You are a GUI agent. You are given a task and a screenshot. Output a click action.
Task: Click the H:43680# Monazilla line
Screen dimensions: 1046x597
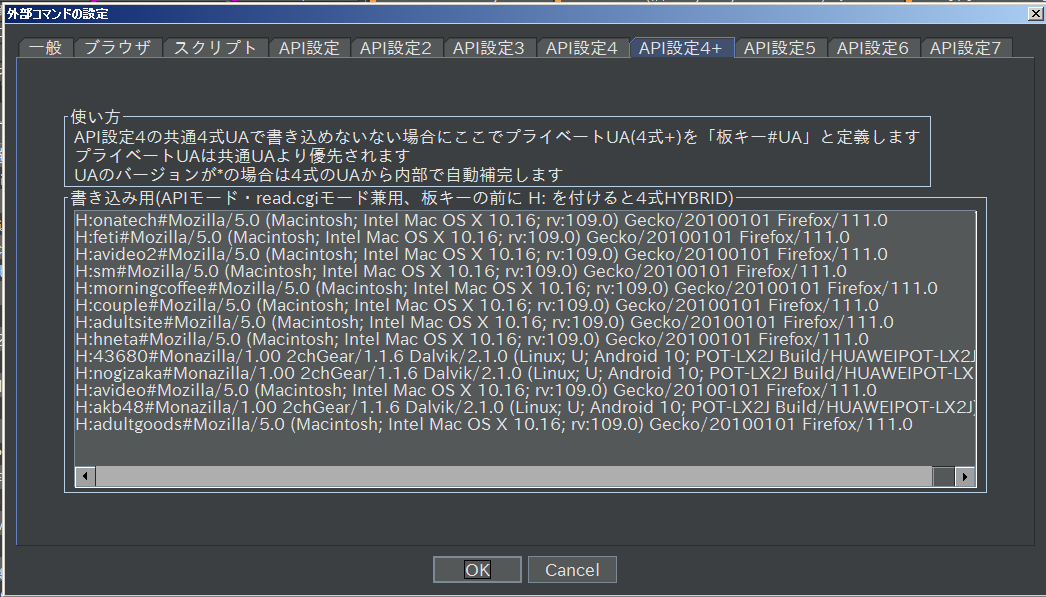point(525,356)
